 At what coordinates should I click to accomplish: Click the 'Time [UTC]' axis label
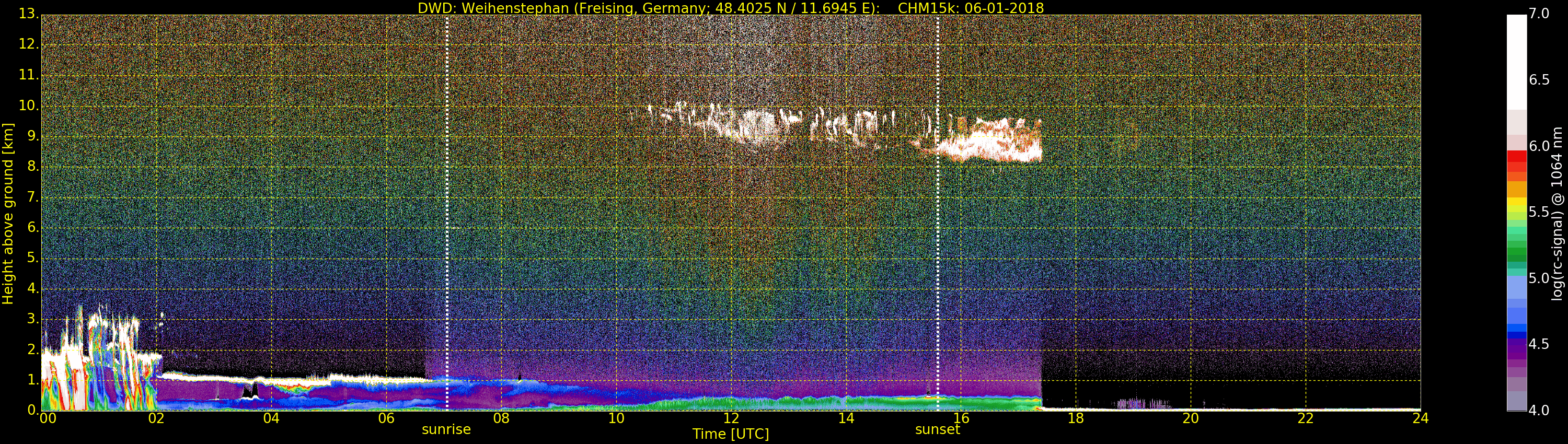(731, 434)
